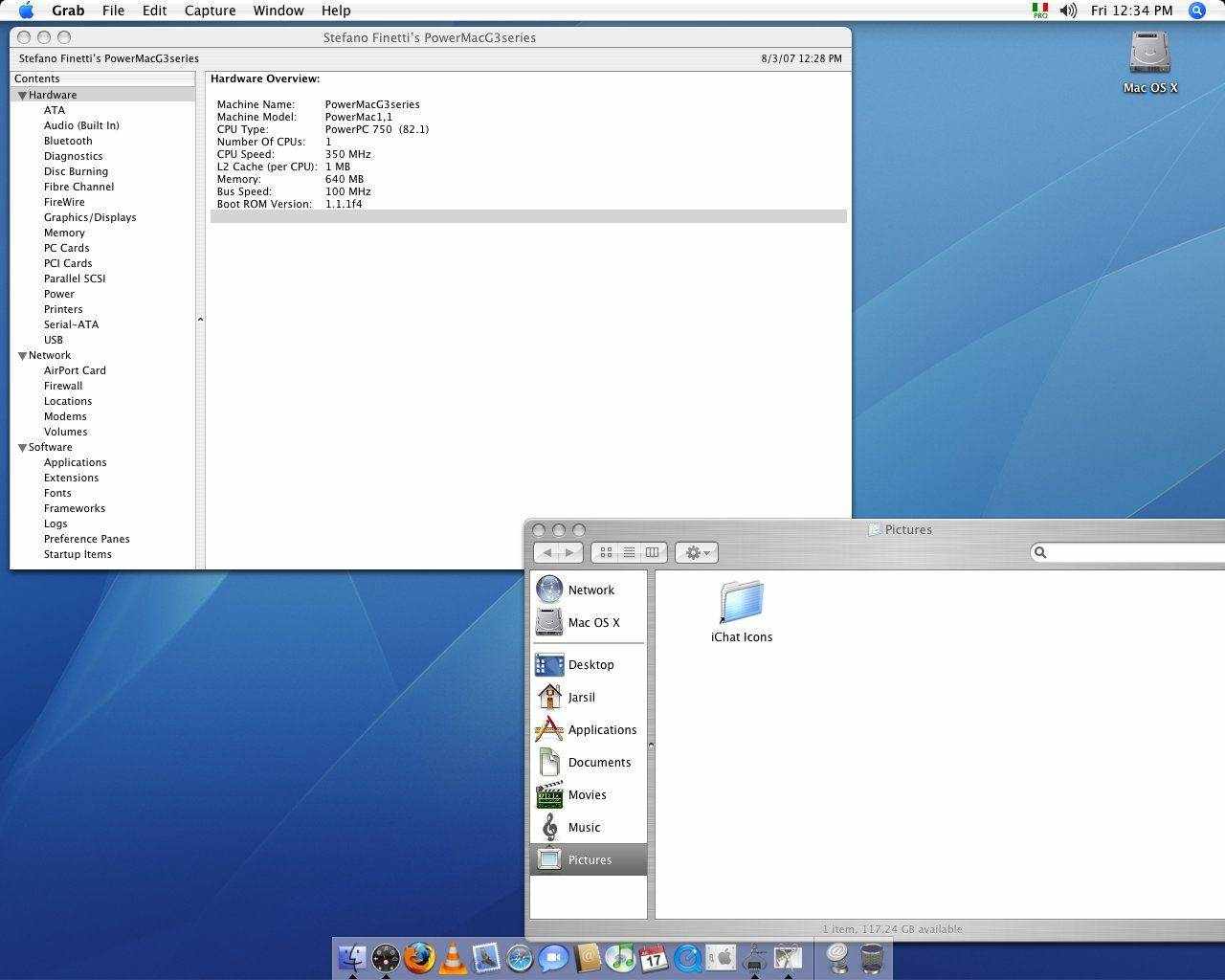The width and height of the screenshot is (1225, 980).
Task: Open the Edit menu
Action: pos(154,11)
